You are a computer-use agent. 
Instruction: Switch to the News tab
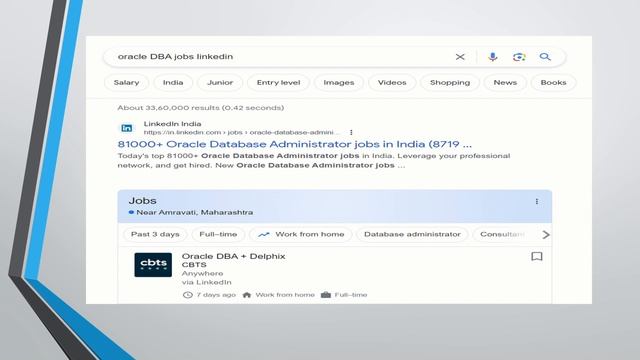(505, 82)
